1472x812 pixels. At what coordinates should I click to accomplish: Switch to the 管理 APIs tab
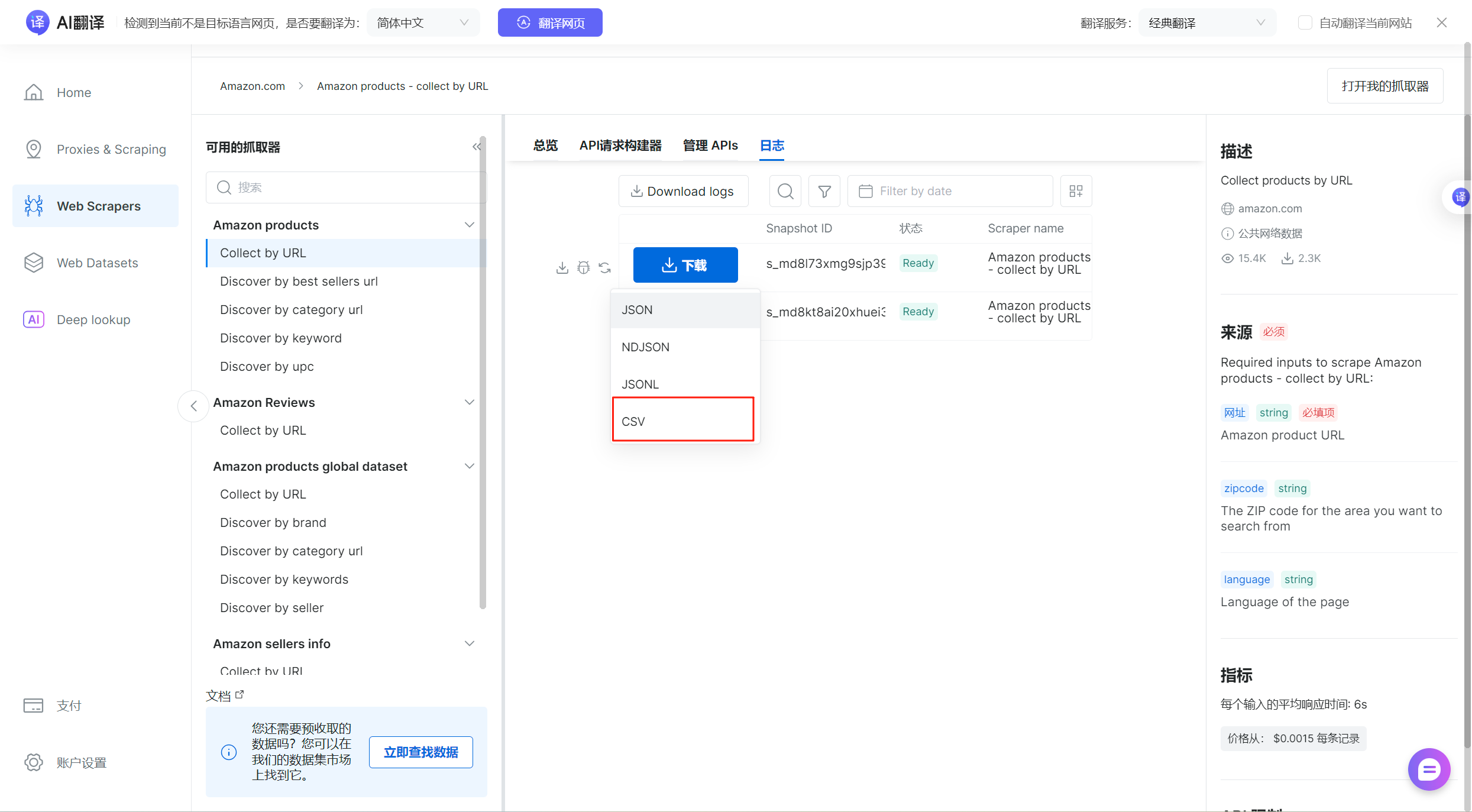coord(710,145)
